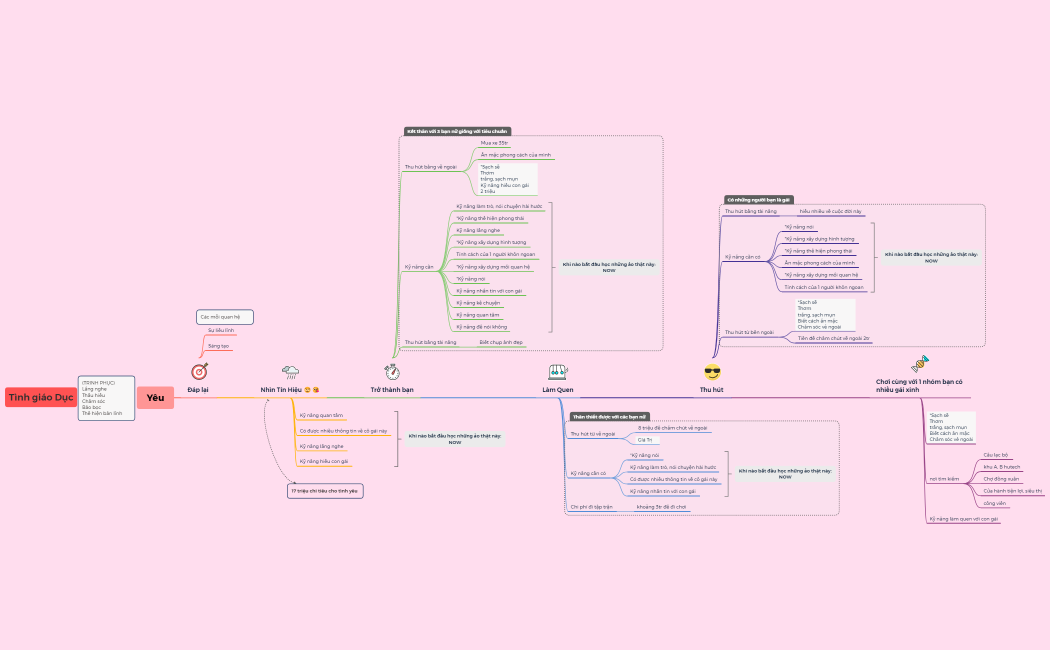Viewport: 1050px width, 650px height.
Task: Select the nơi tìm kiếm node
Action: click(944, 479)
